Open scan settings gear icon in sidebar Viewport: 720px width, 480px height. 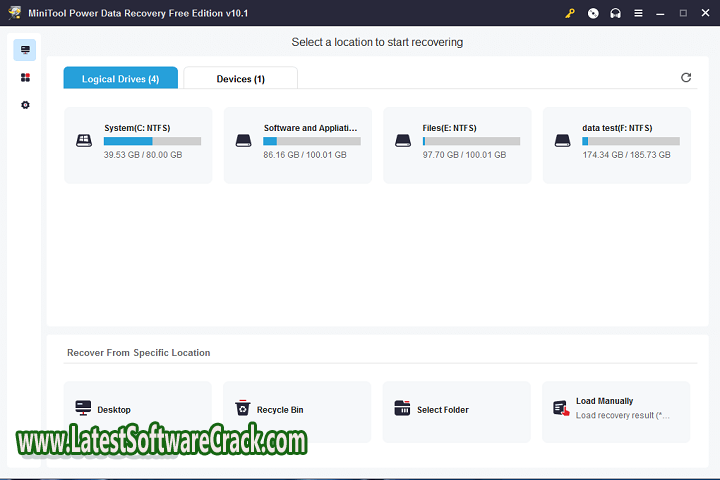click(x=25, y=105)
